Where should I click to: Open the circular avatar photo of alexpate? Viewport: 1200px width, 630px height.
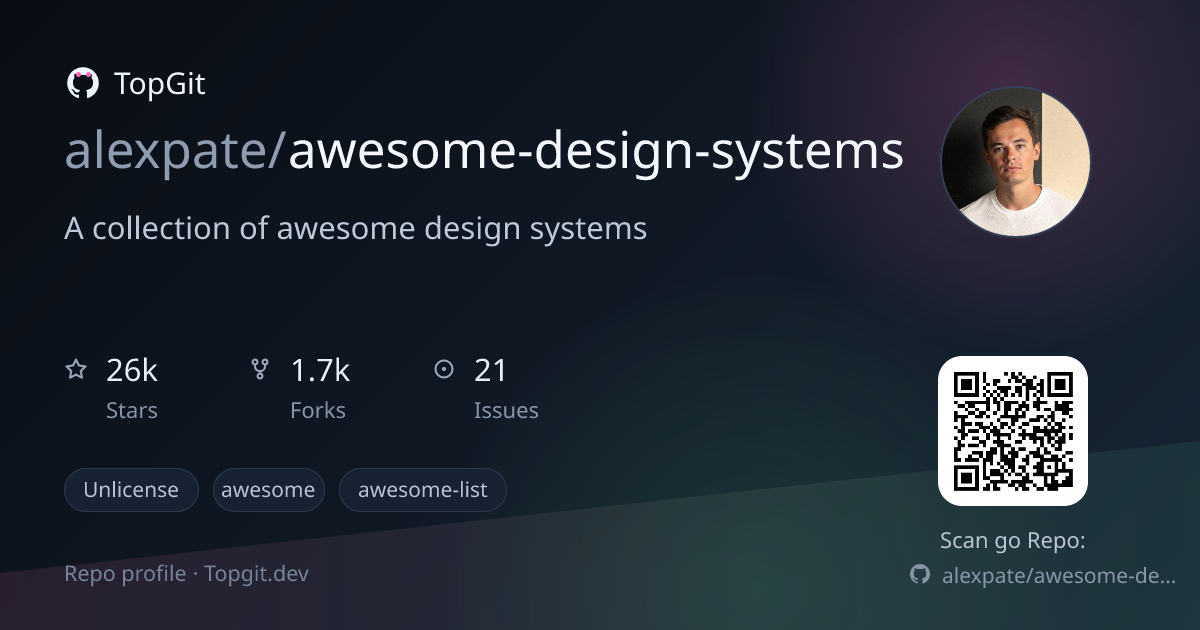[x=1015, y=162]
